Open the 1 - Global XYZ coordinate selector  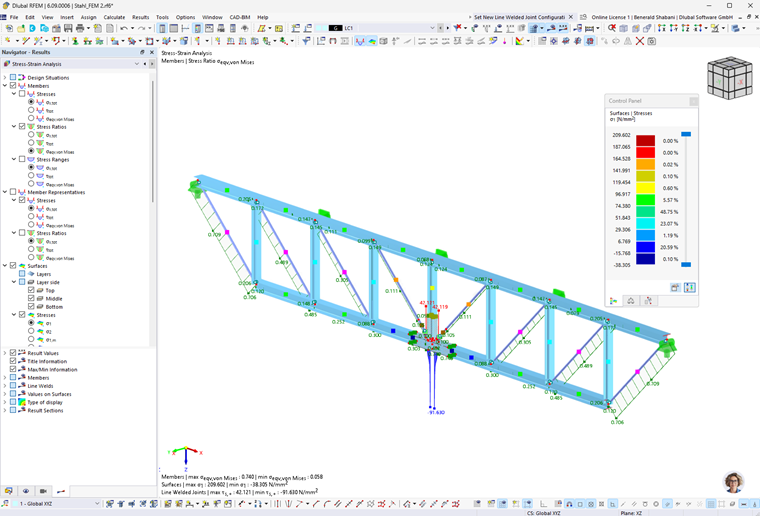[x=55, y=504]
